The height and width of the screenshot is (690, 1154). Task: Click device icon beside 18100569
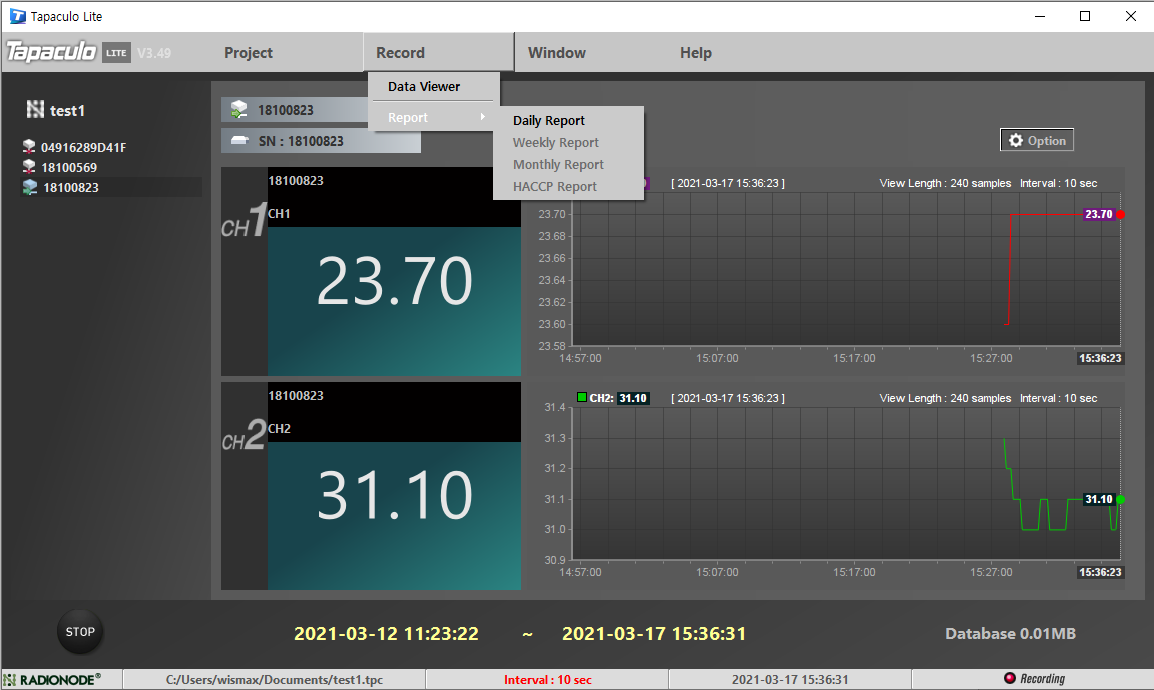pyautogui.click(x=29, y=167)
